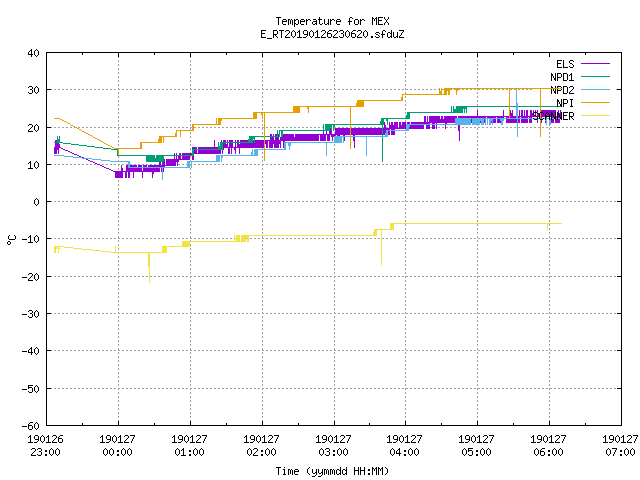Click the x-axis tick label 190127 06:00

pos(548,446)
